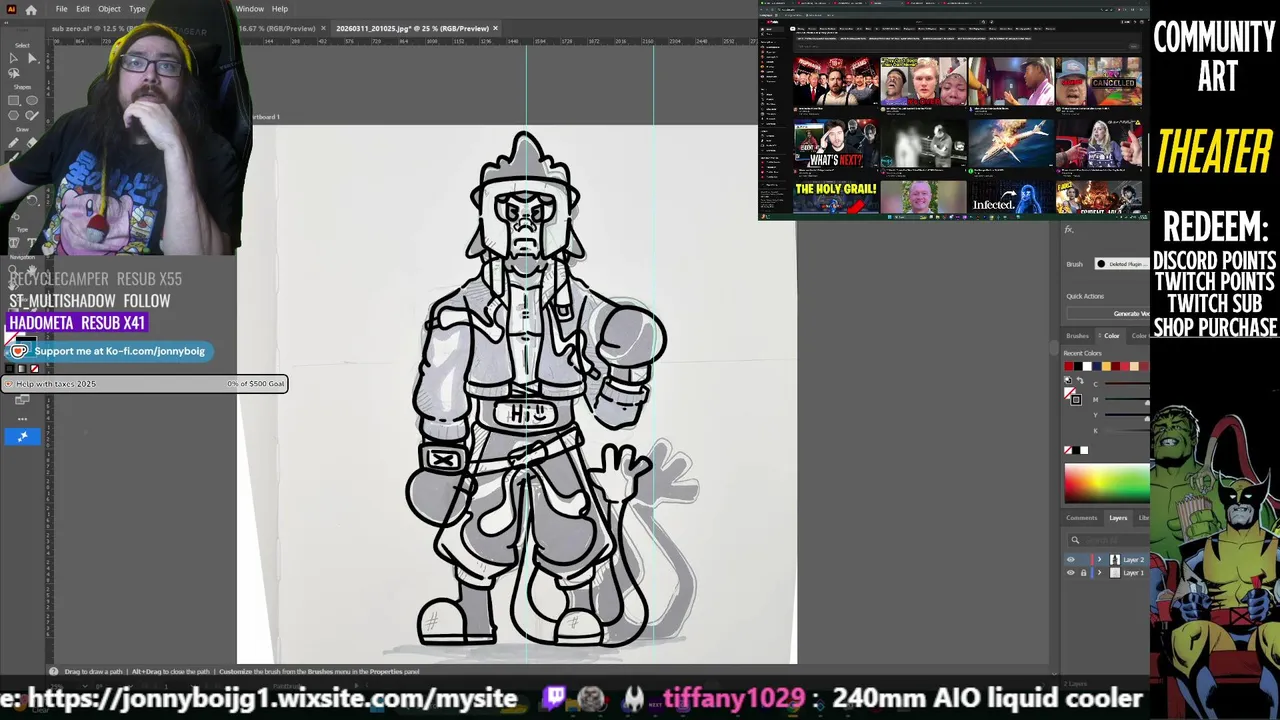1280x720 pixels.
Task: Click the Change Screen Mode icon
Action: pyautogui.click(x=22, y=401)
